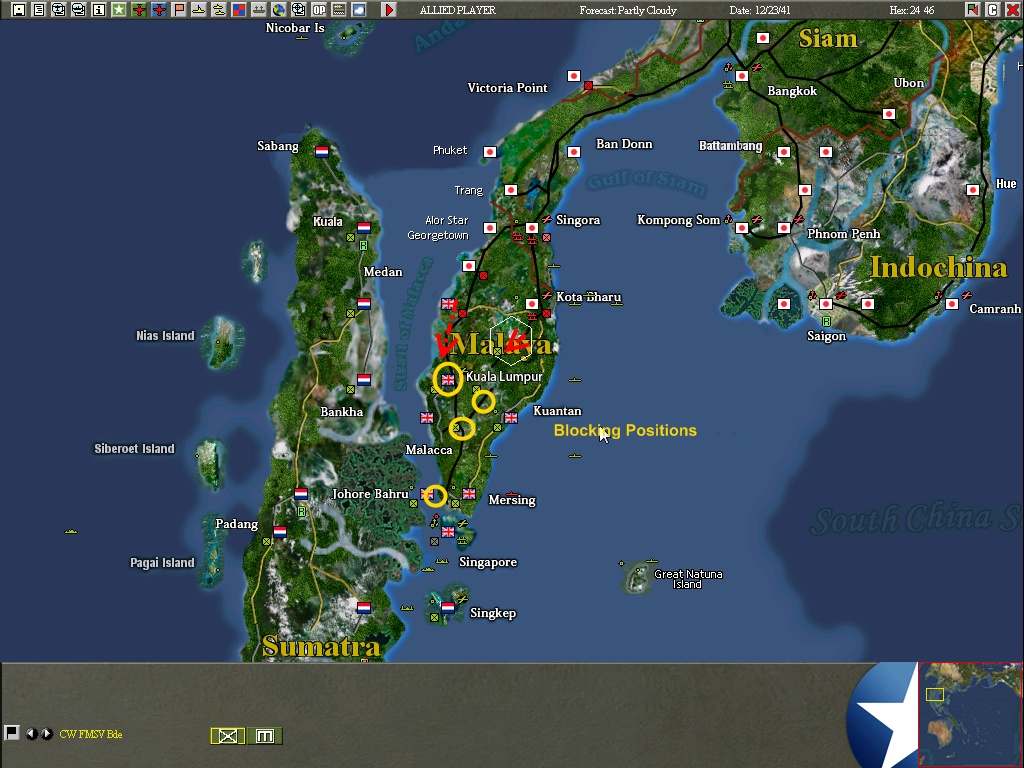The width and height of the screenshot is (1024, 768).
Task: Click the brown striped list icon
Action: coord(339,9)
